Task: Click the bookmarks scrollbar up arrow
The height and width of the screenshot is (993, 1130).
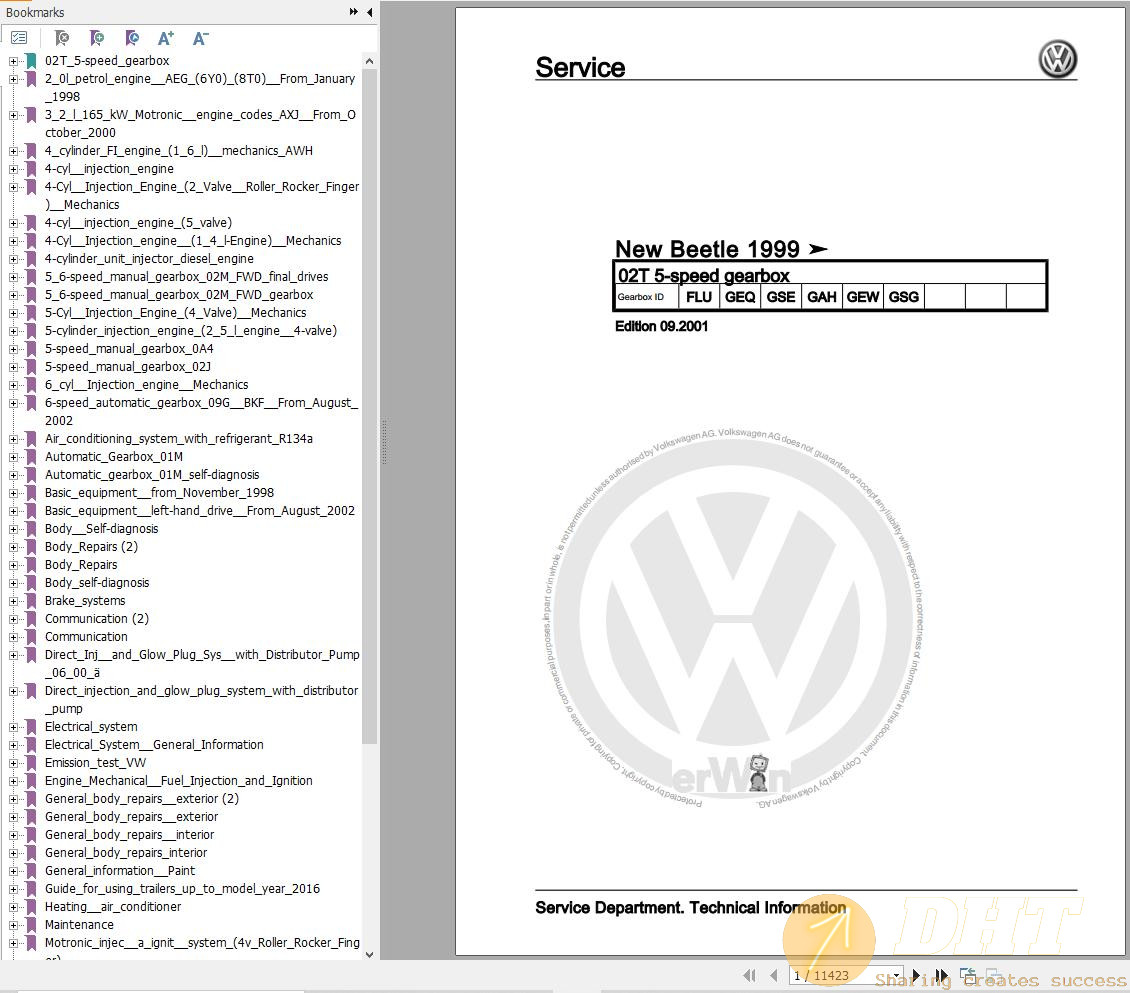Action: [370, 61]
